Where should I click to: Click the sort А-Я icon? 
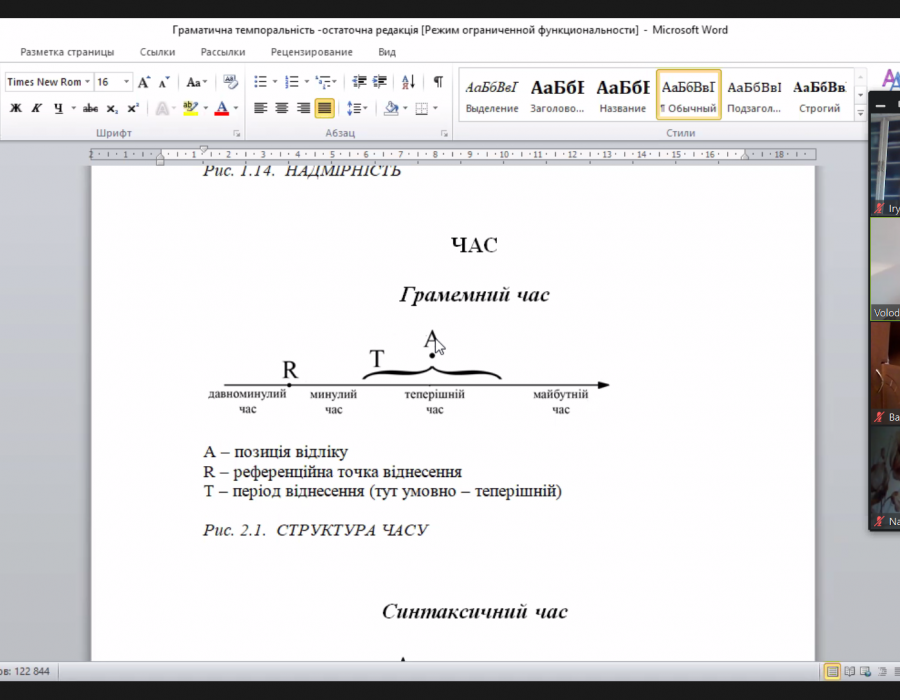[x=409, y=82]
